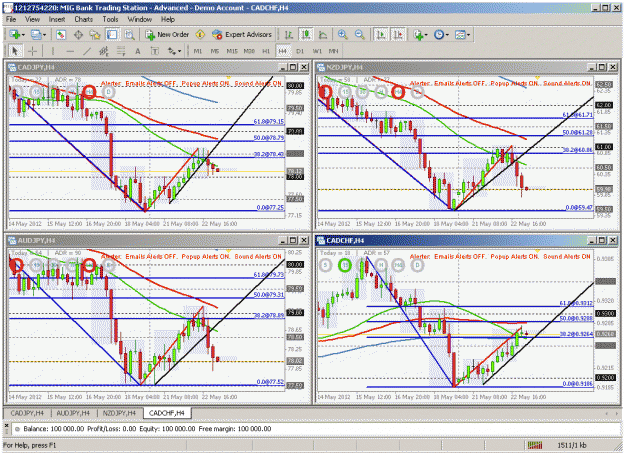Click the New Order button
The height and width of the screenshot is (453, 625).
click(x=167, y=35)
